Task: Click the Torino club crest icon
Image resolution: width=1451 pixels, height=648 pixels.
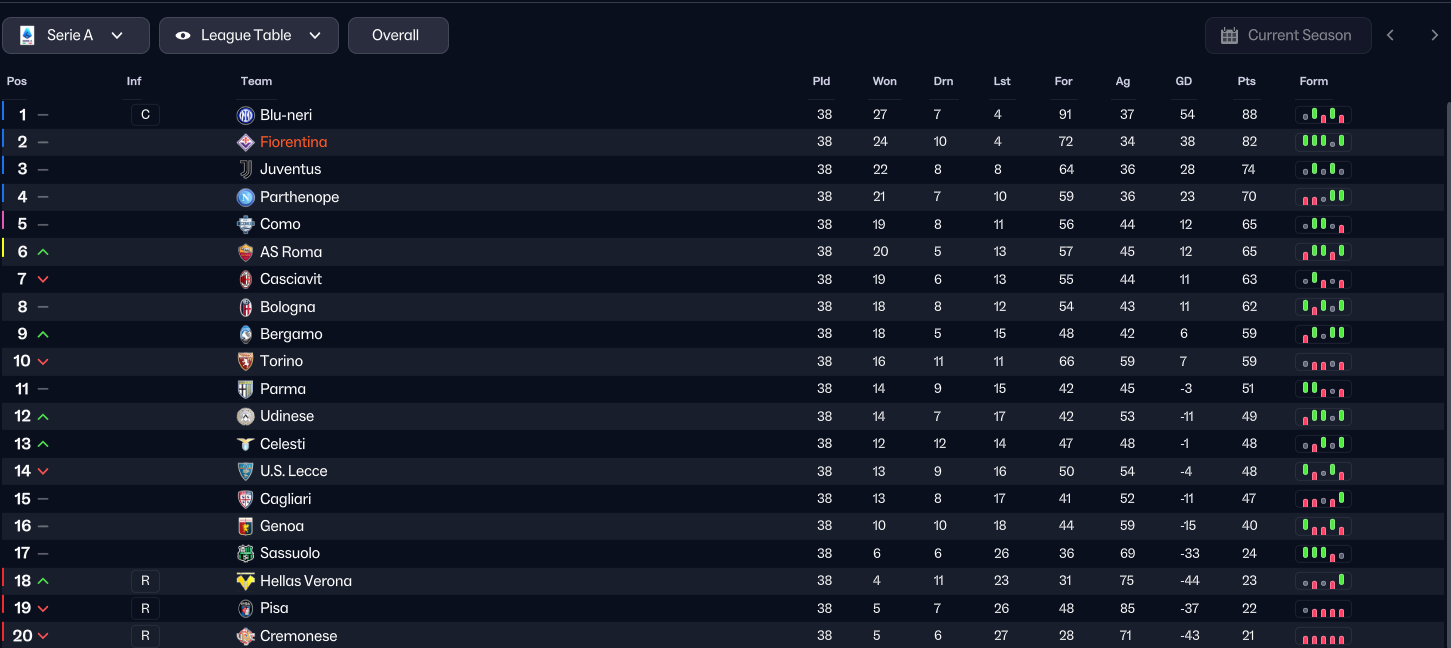Action: tap(245, 361)
